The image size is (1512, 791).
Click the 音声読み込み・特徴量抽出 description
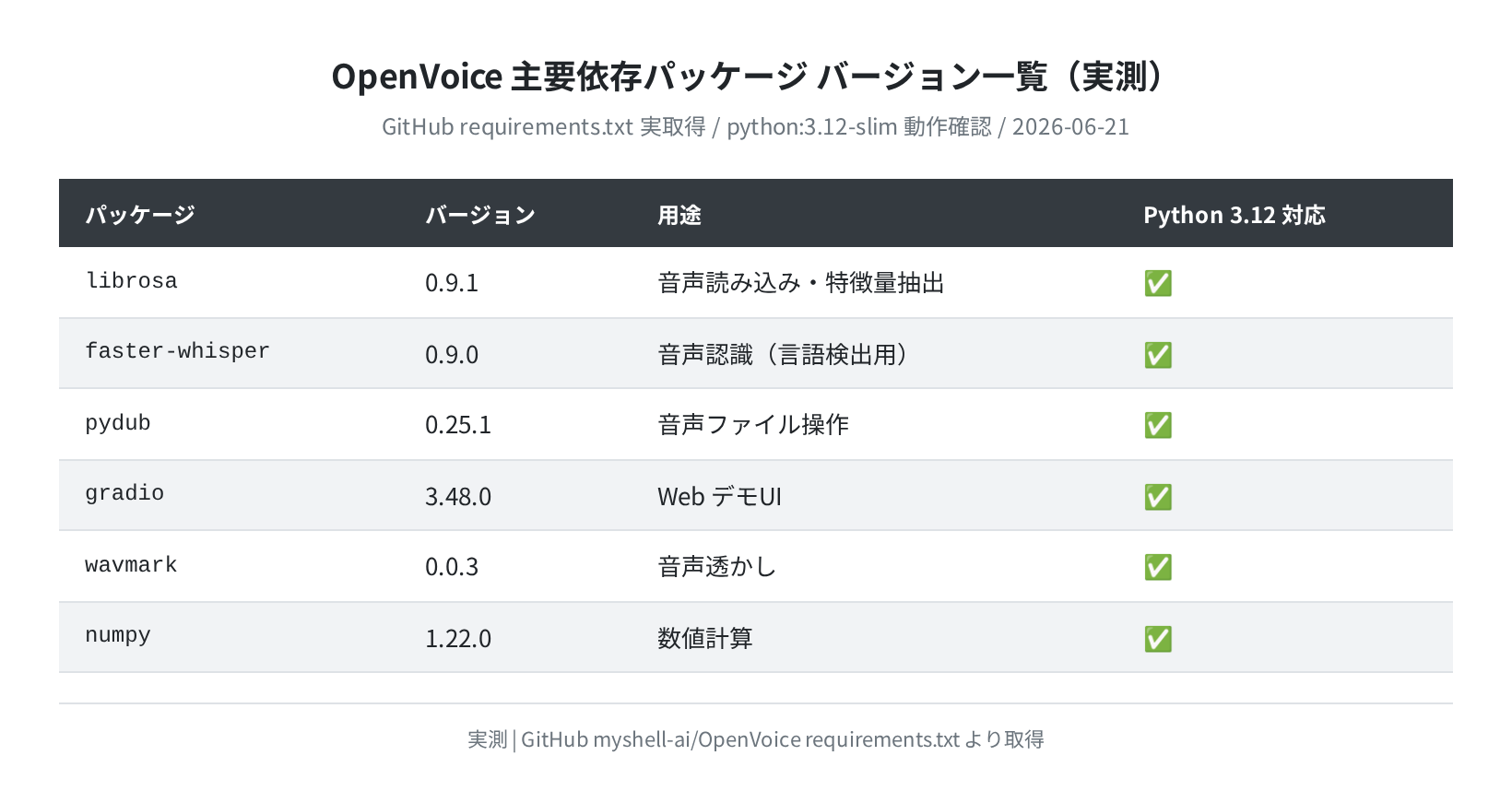coord(801,283)
